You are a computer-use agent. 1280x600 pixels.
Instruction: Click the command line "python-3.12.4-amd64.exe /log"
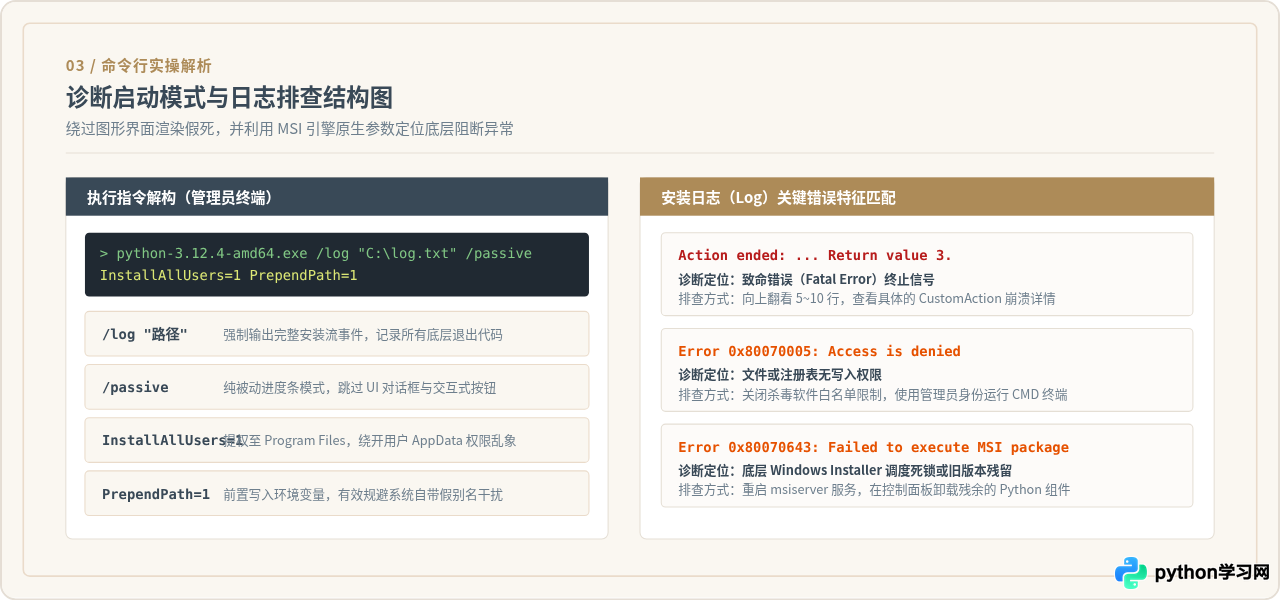tap(316, 253)
